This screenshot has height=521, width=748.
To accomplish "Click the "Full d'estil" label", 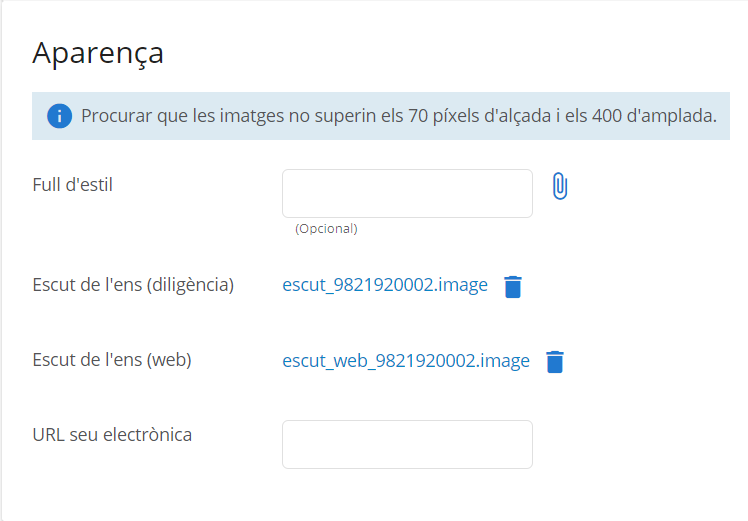I will coord(72,184).
